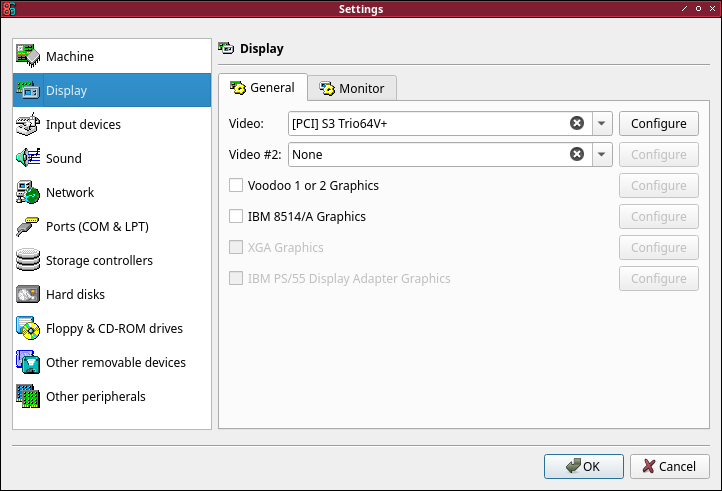
Task: Select Floppy & CD-ROM drives category
Action: 112,328
